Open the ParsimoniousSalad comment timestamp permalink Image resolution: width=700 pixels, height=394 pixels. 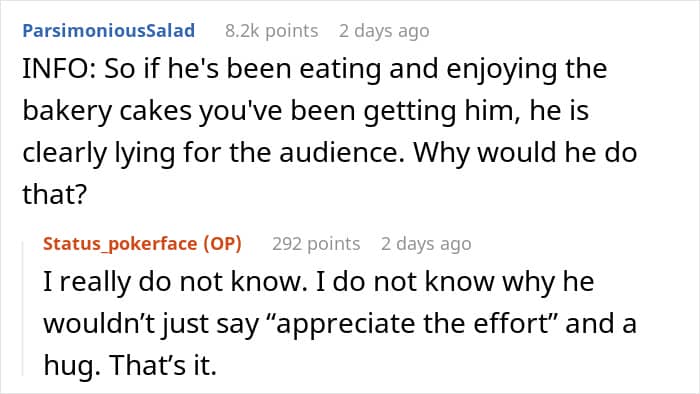pyautogui.click(x=384, y=31)
